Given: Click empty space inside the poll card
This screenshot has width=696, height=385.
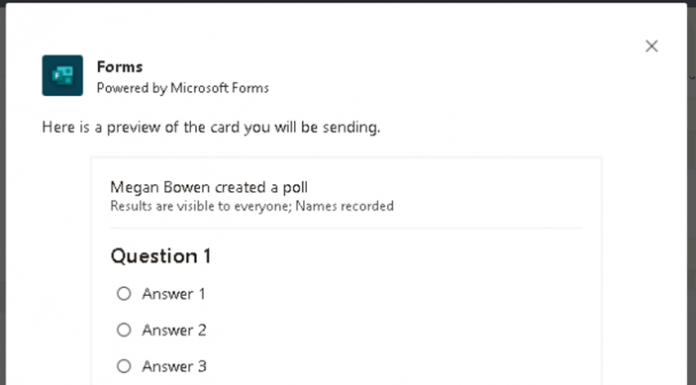Looking at the screenshot, I should (x=399, y=311).
